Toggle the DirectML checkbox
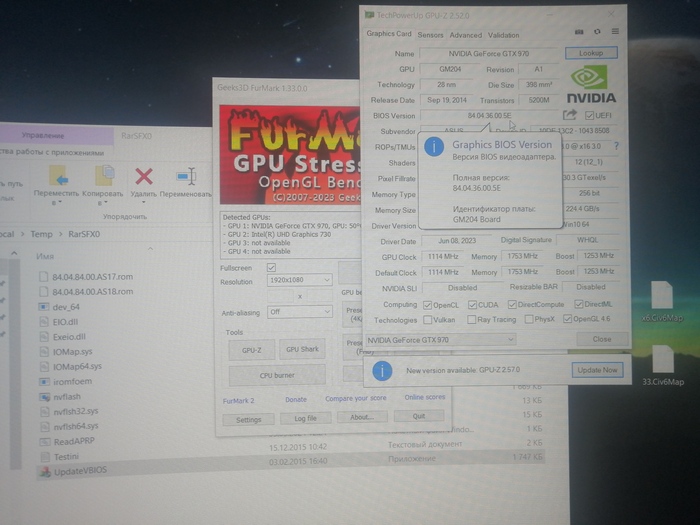This screenshot has height=525, width=700. tap(579, 304)
